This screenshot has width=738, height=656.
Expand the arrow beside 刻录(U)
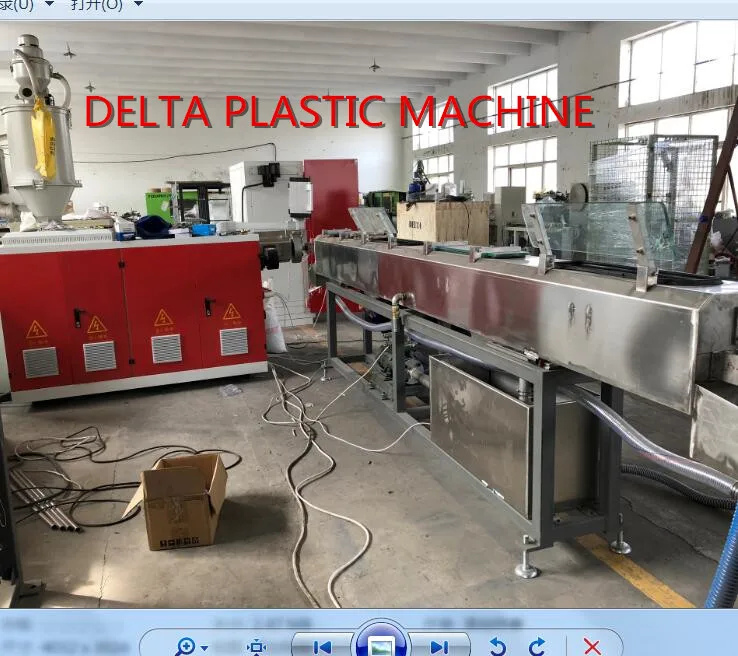tap(49, 4)
